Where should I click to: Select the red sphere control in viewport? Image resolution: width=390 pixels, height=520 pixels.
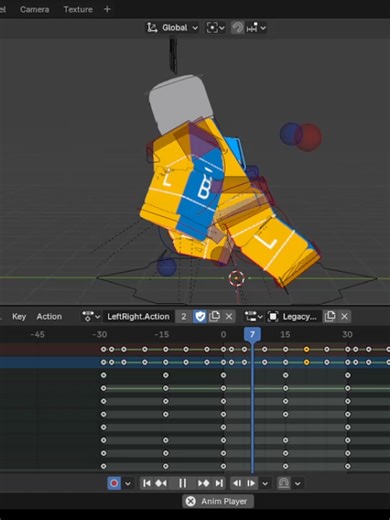310,137
